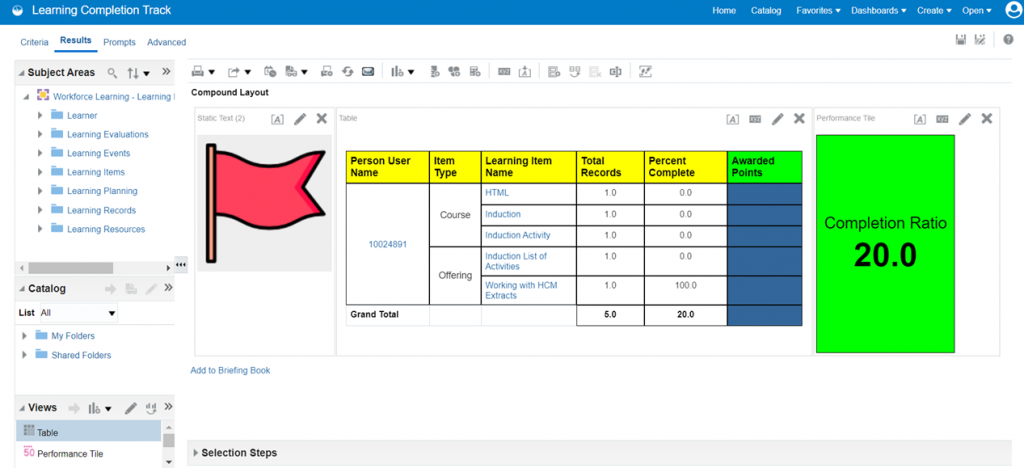Click the green Completion Ratio tile
This screenshot has width=1024, height=468.
(x=886, y=243)
